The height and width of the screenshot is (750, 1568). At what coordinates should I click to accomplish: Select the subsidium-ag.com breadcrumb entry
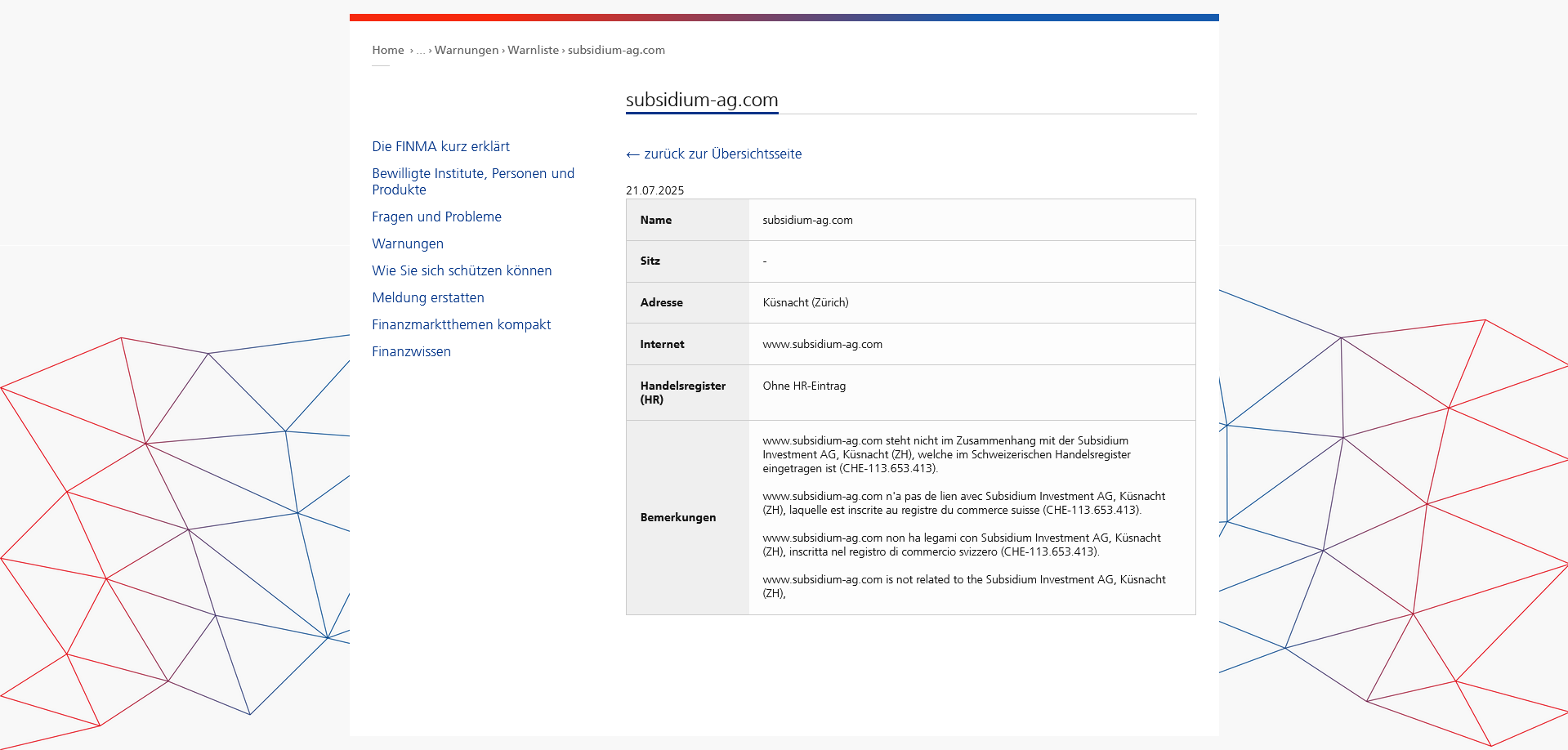point(616,50)
